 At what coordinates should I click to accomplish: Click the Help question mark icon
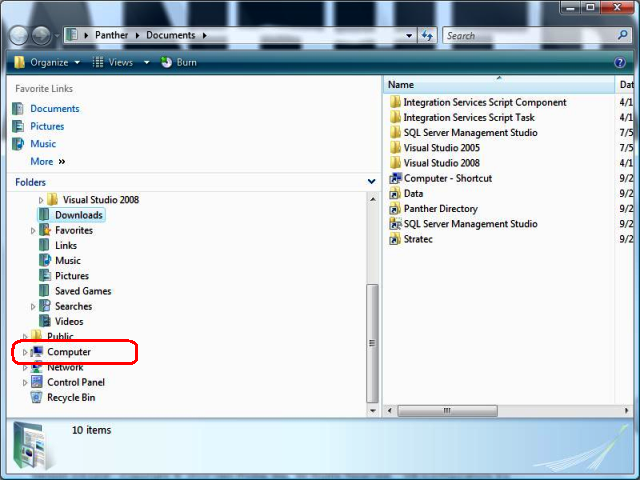coord(619,62)
